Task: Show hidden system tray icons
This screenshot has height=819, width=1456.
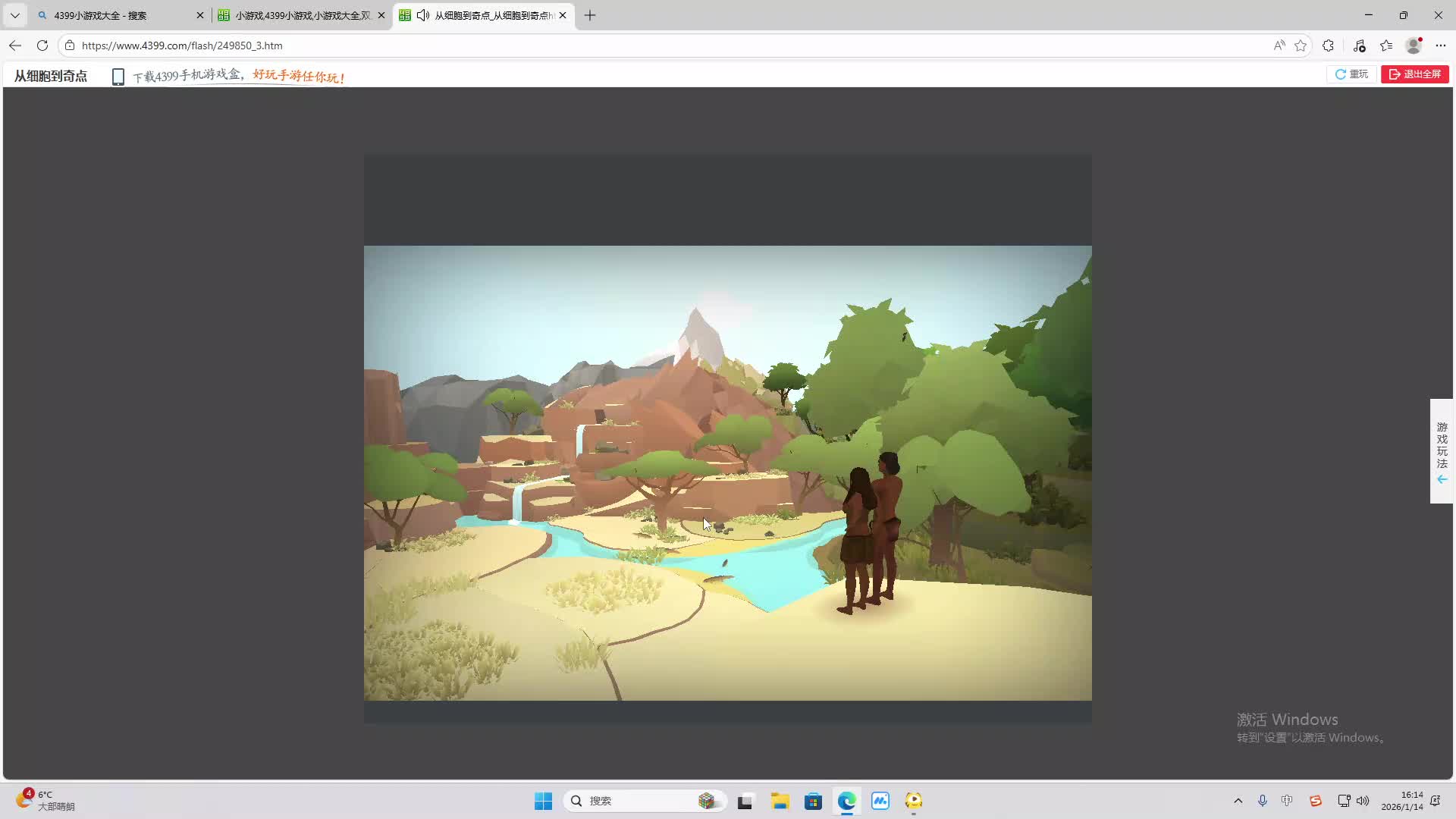Action: (1238, 801)
